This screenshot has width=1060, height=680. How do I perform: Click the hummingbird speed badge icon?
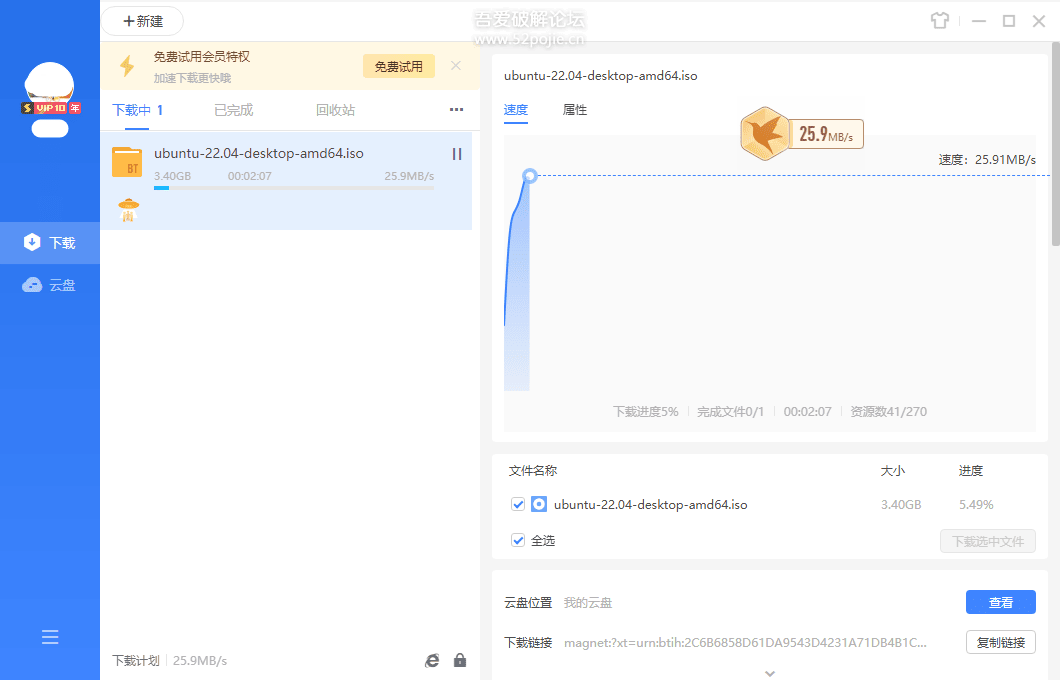tap(765, 134)
